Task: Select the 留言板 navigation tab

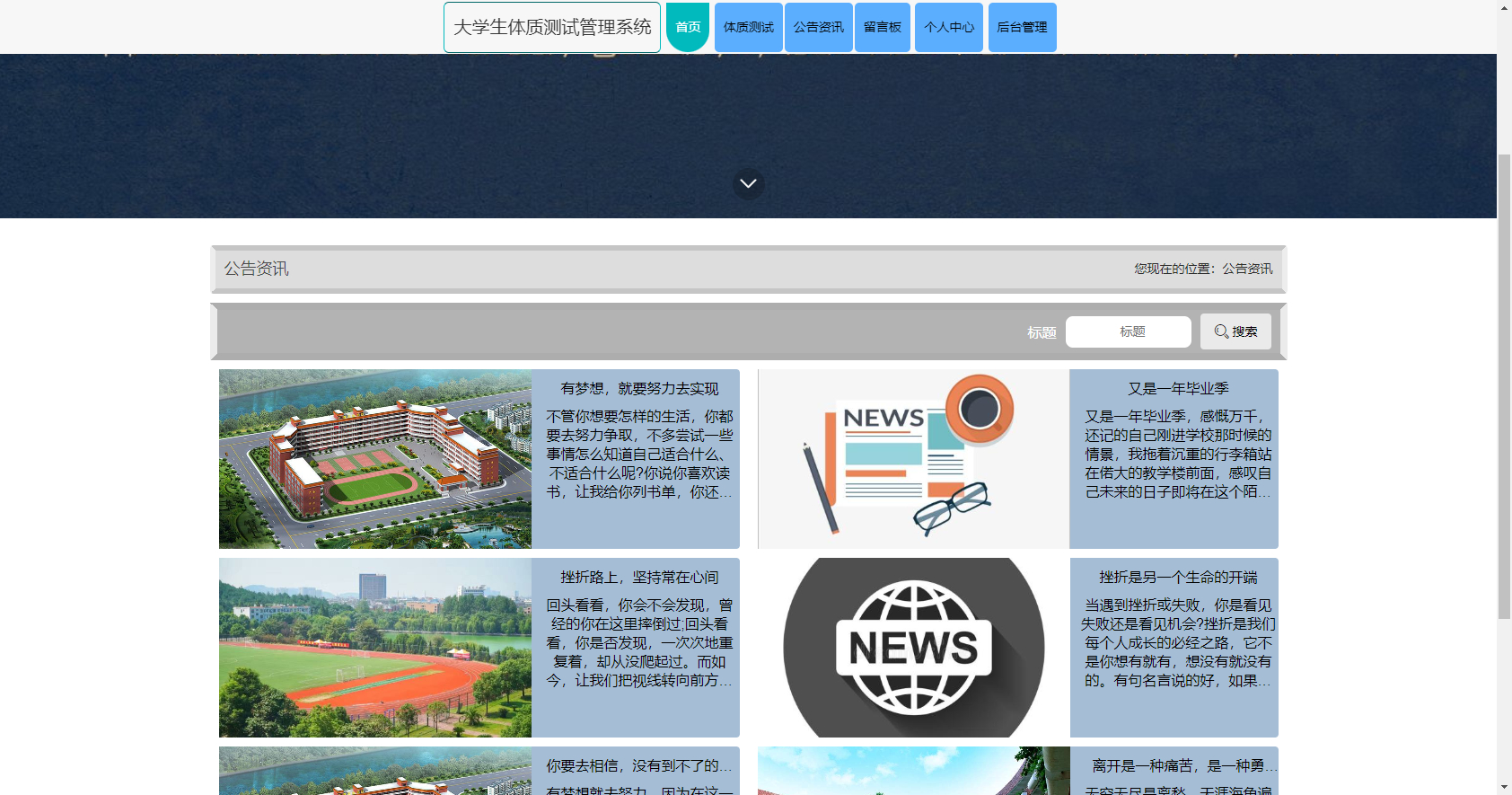Action: (883, 27)
